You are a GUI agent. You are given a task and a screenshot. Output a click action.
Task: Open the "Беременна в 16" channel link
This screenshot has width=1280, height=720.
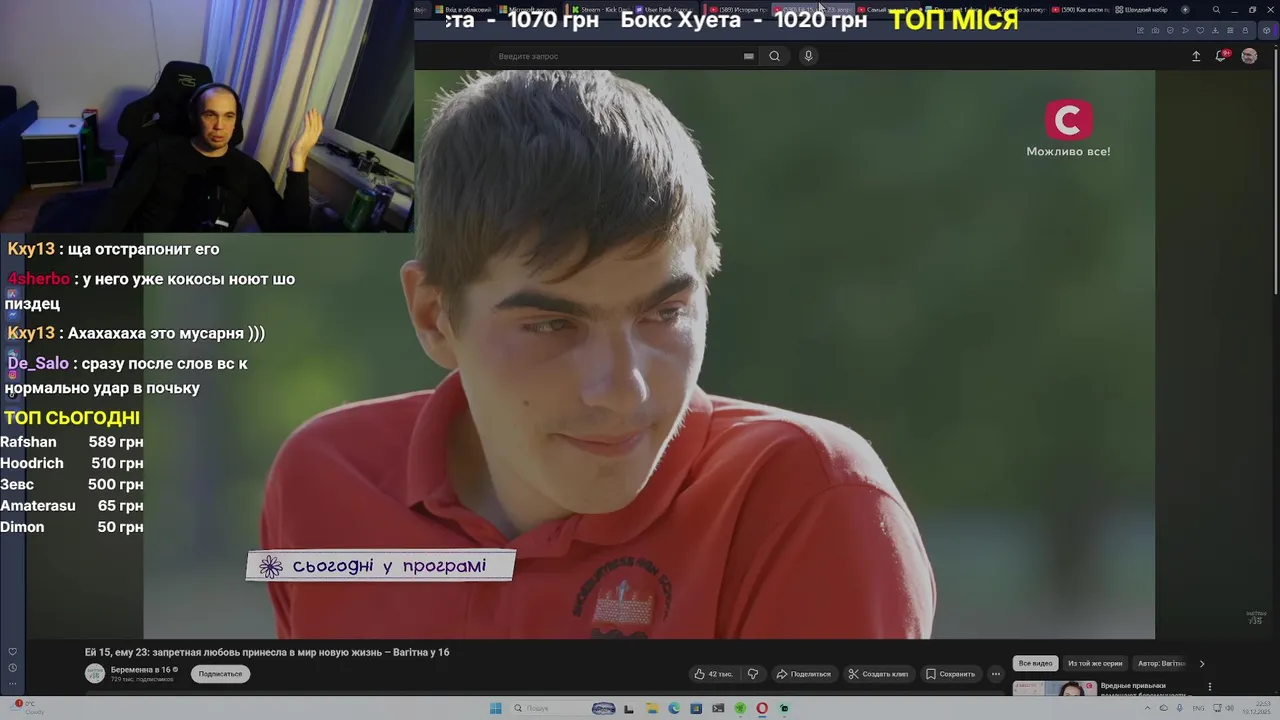pyautogui.click(x=141, y=669)
